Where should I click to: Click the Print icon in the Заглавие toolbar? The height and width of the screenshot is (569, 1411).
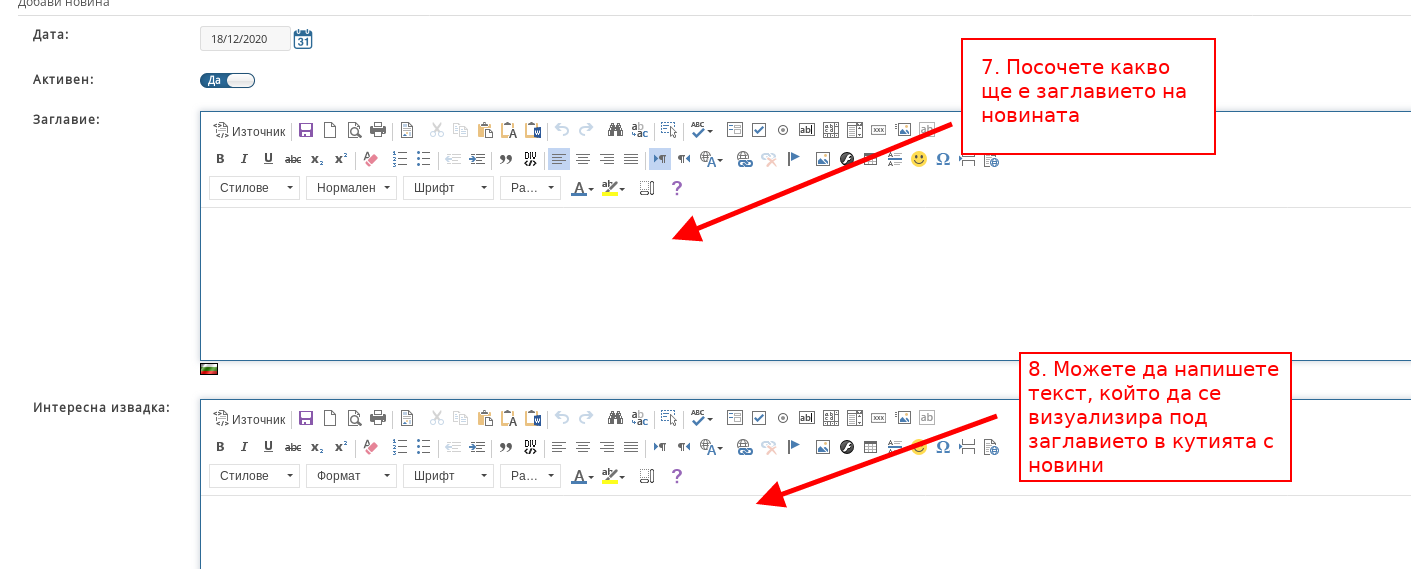(x=378, y=130)
